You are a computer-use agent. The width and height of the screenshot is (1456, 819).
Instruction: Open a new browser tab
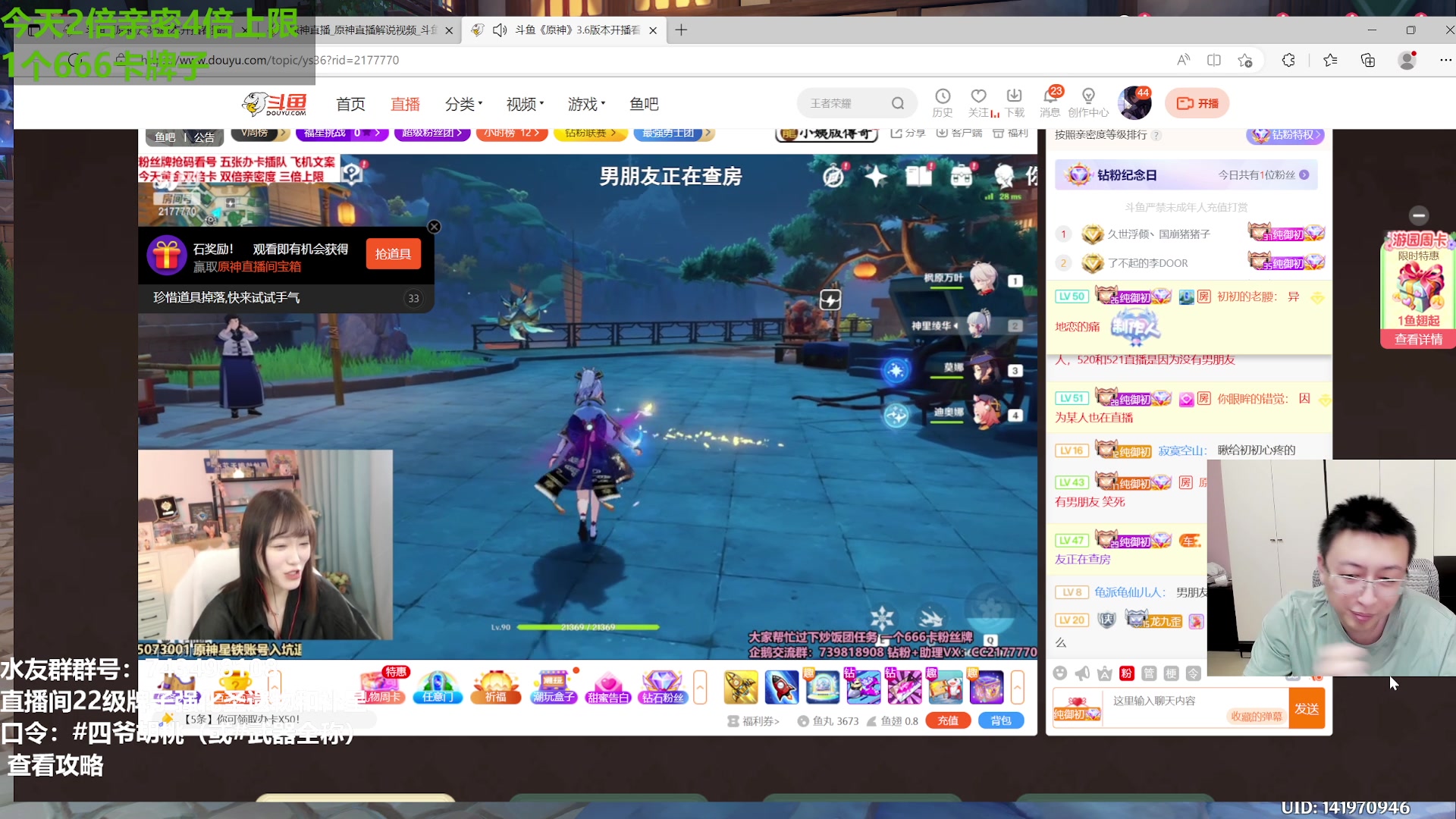point(681,30)
